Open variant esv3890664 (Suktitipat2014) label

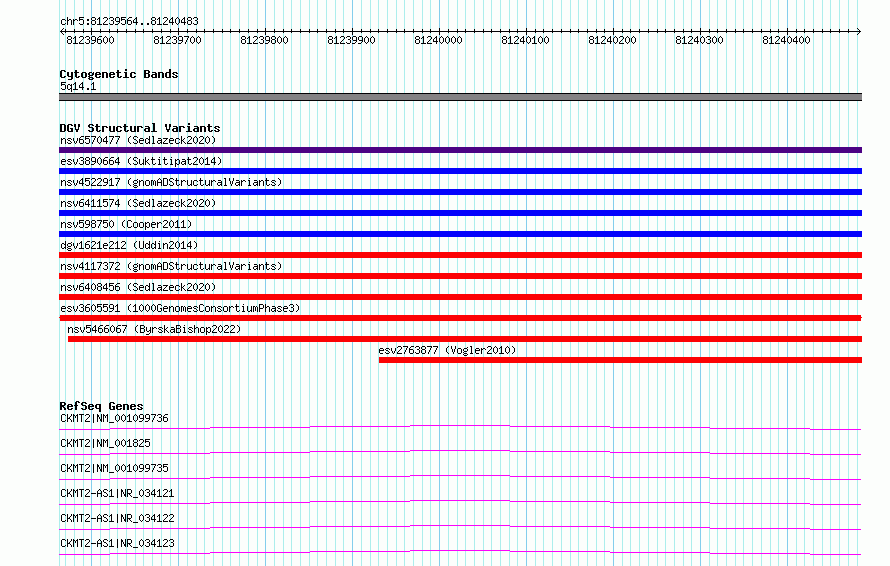141,161
